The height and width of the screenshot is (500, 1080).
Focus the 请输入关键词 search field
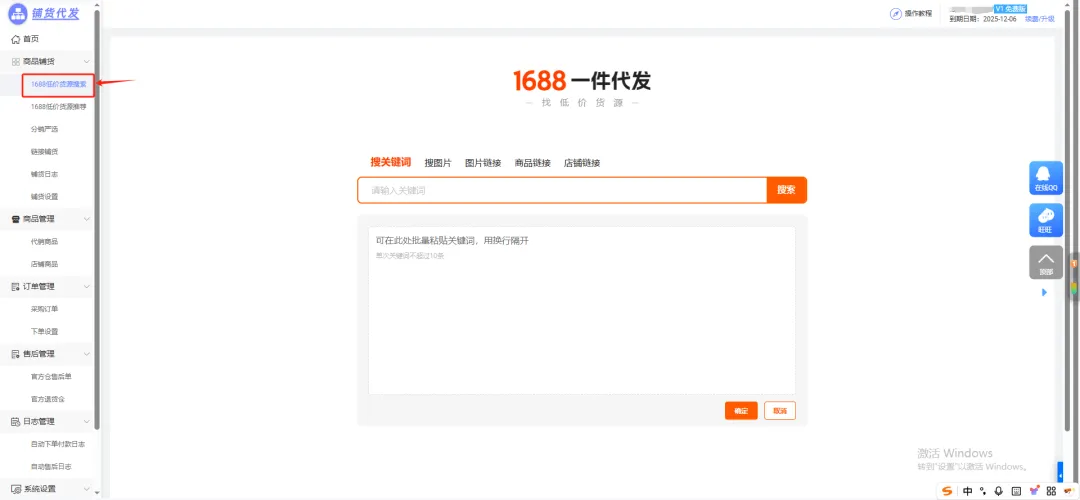[562, 190]
